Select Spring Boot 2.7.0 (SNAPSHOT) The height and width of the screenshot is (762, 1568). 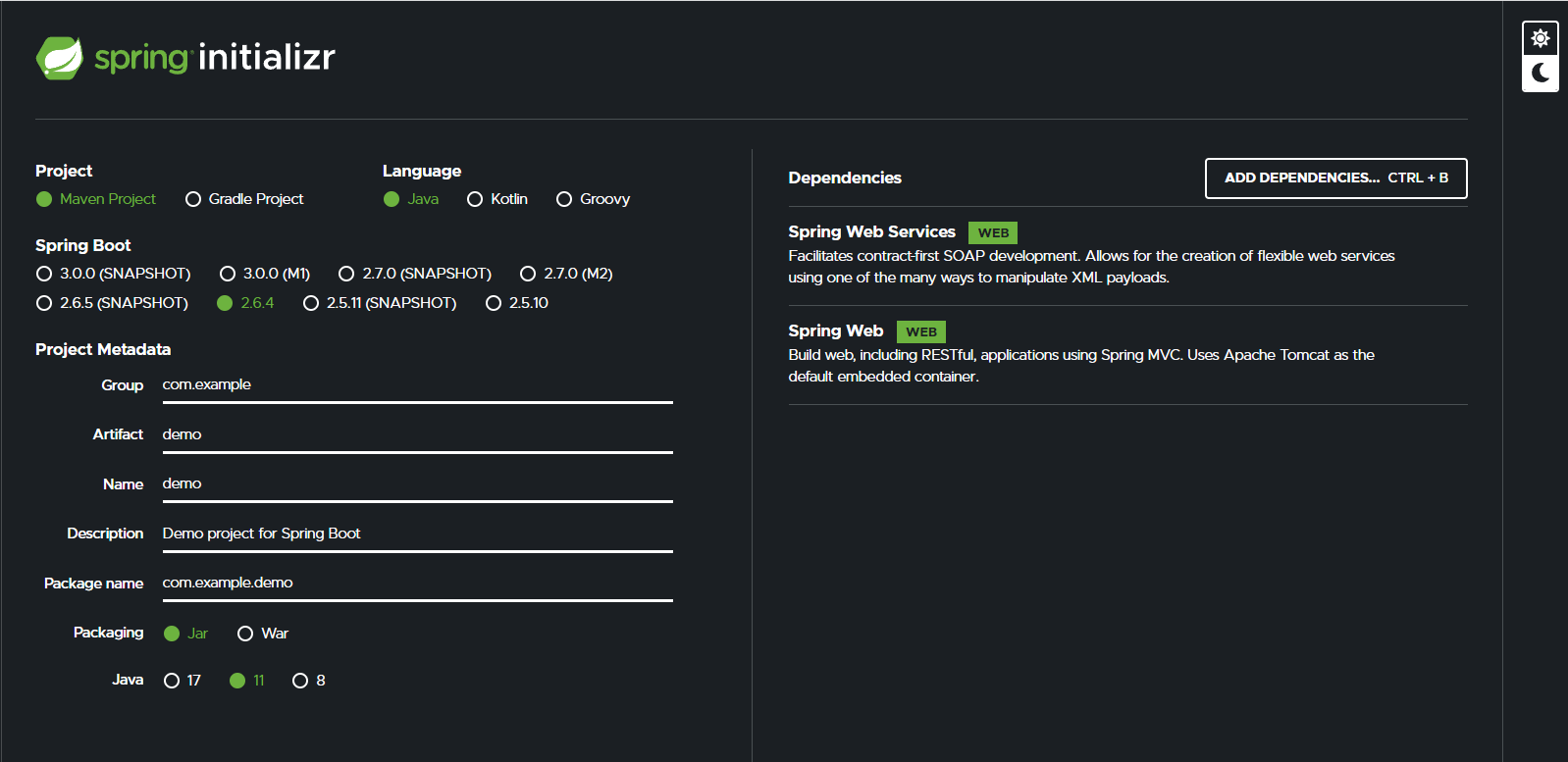[x=415, y=274]
